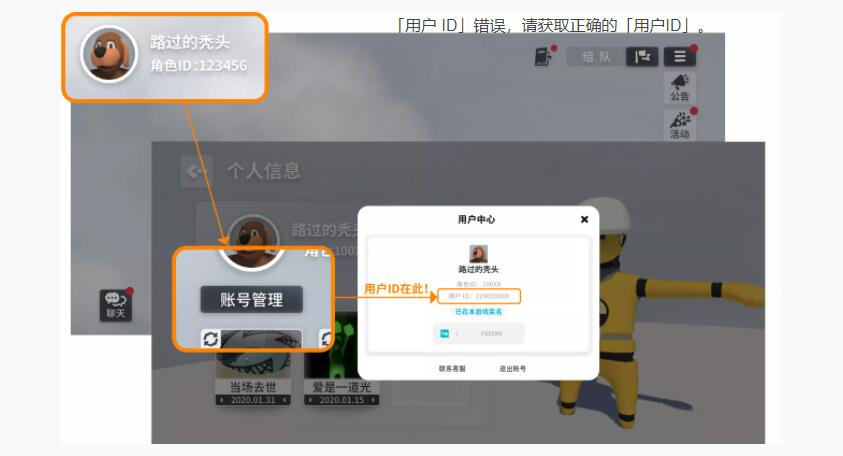Click the team flag icon
The height and width of the screenshot is (456, 843).
(x=642, y=57)
